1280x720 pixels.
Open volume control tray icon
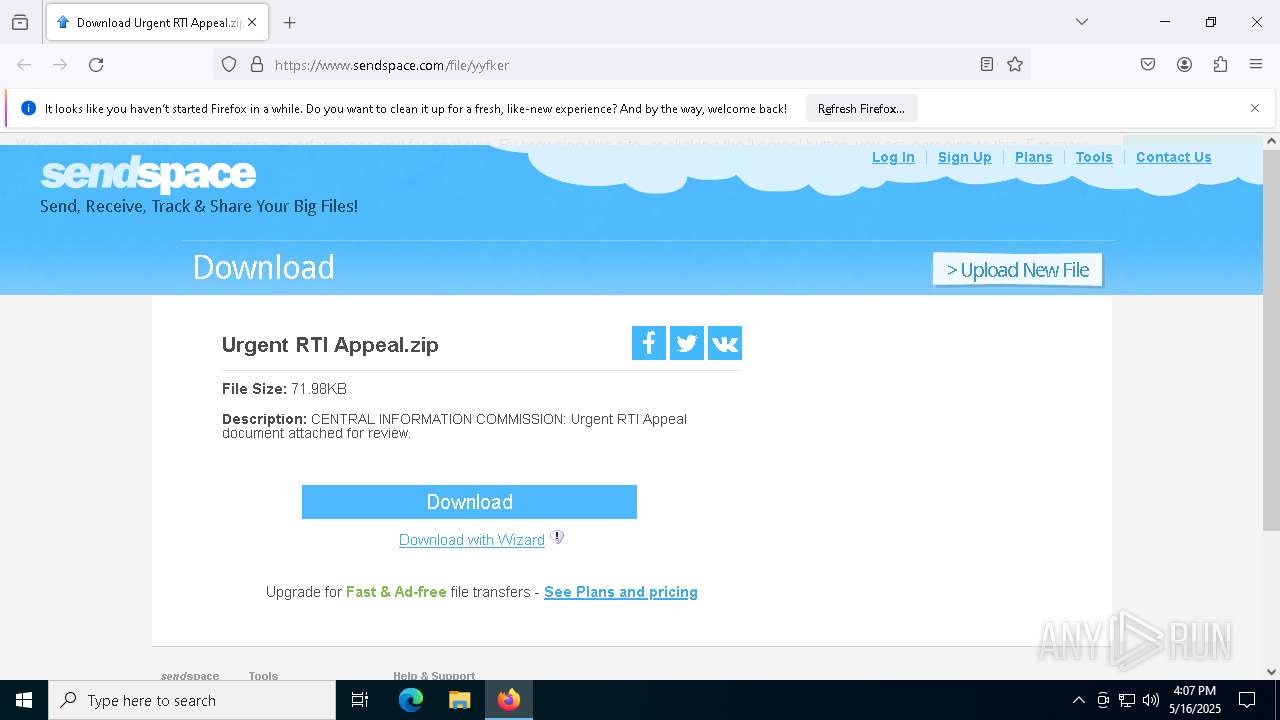(1151, 700)
